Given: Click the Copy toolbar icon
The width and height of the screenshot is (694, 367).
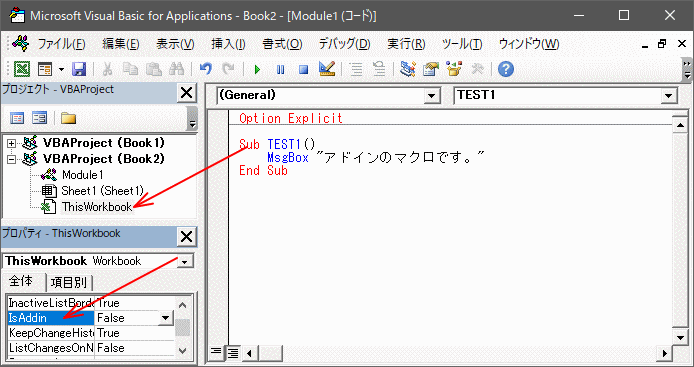Looking at the screenshot, I should click(x=130, y=69).
